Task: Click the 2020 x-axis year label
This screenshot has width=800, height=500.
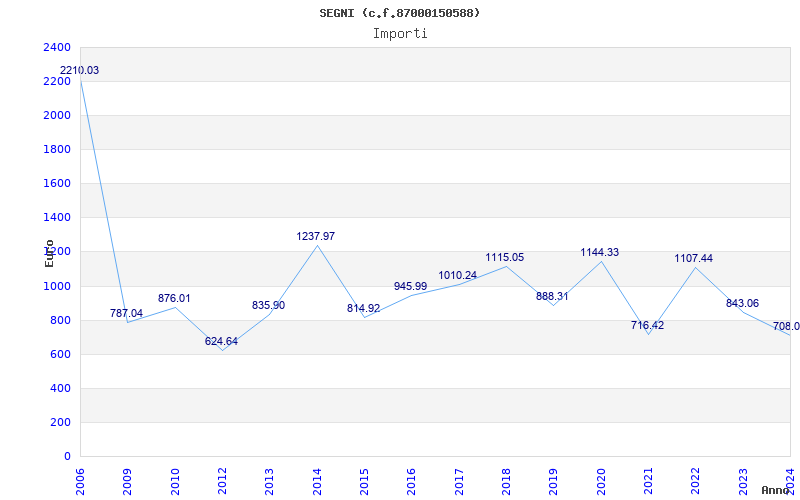Action: point(601,480)
